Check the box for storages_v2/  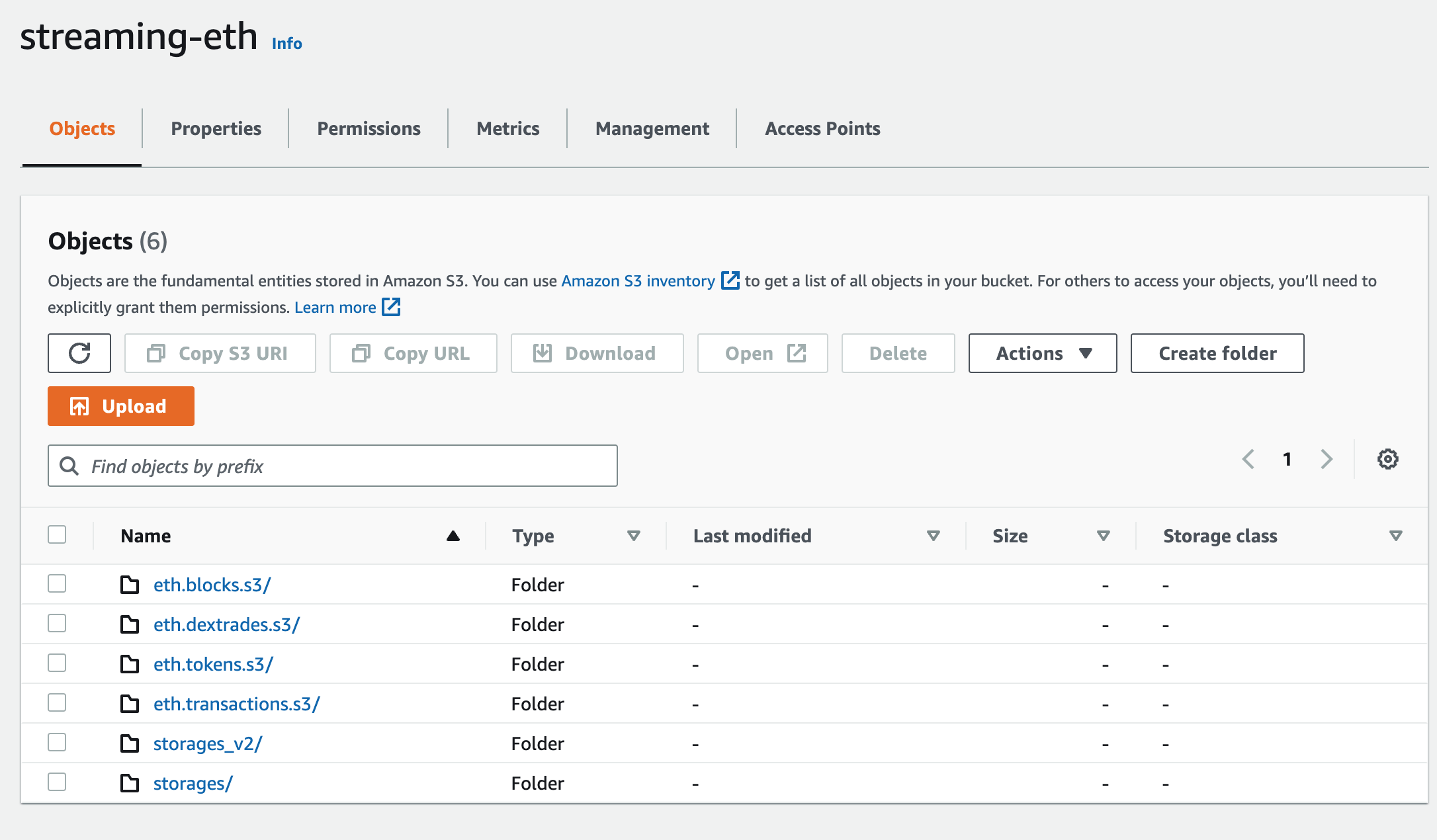pos(57,742)
